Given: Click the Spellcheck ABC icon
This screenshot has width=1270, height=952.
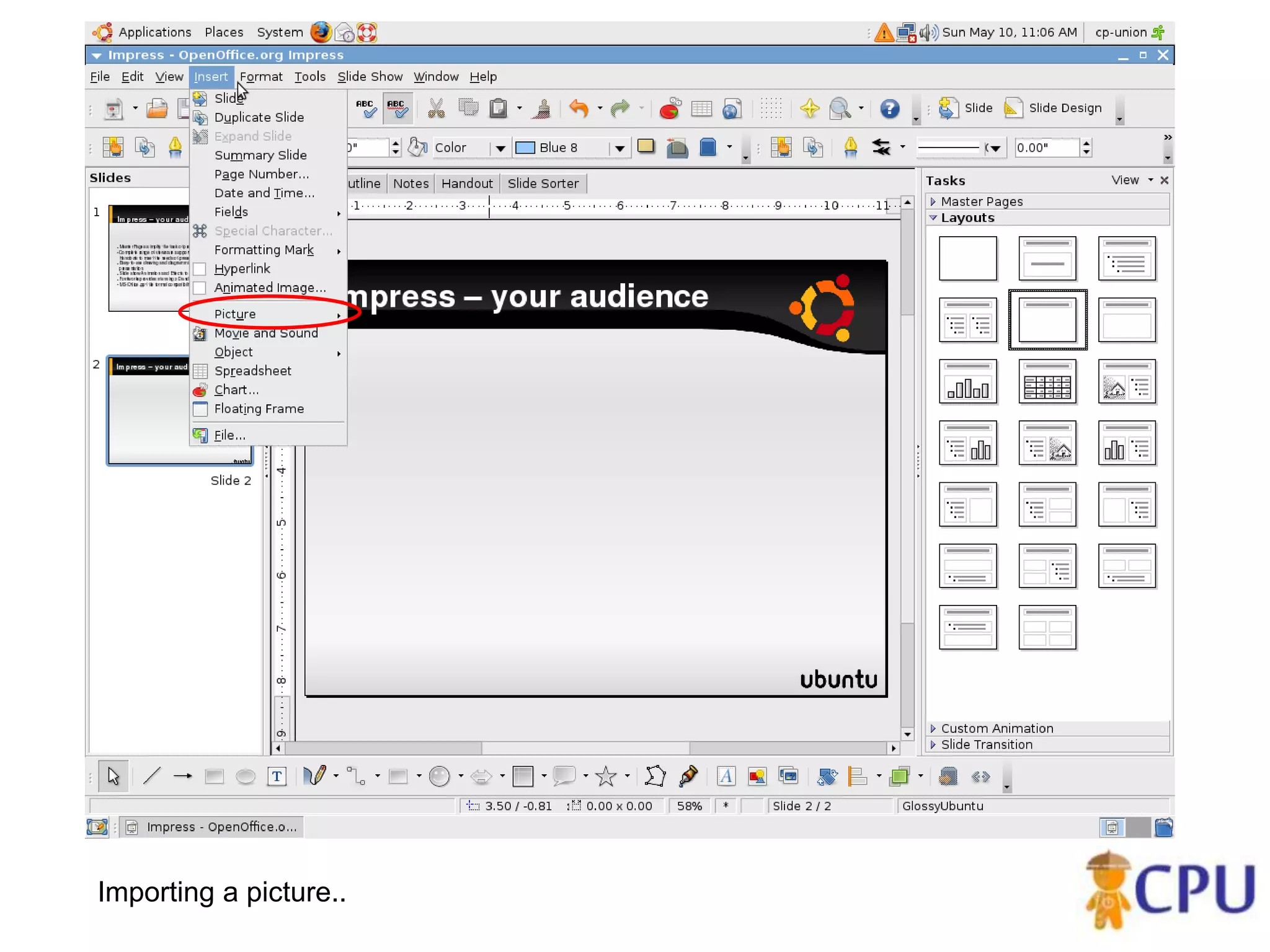Looking at the screenshot, I should [x=366, y=108].
